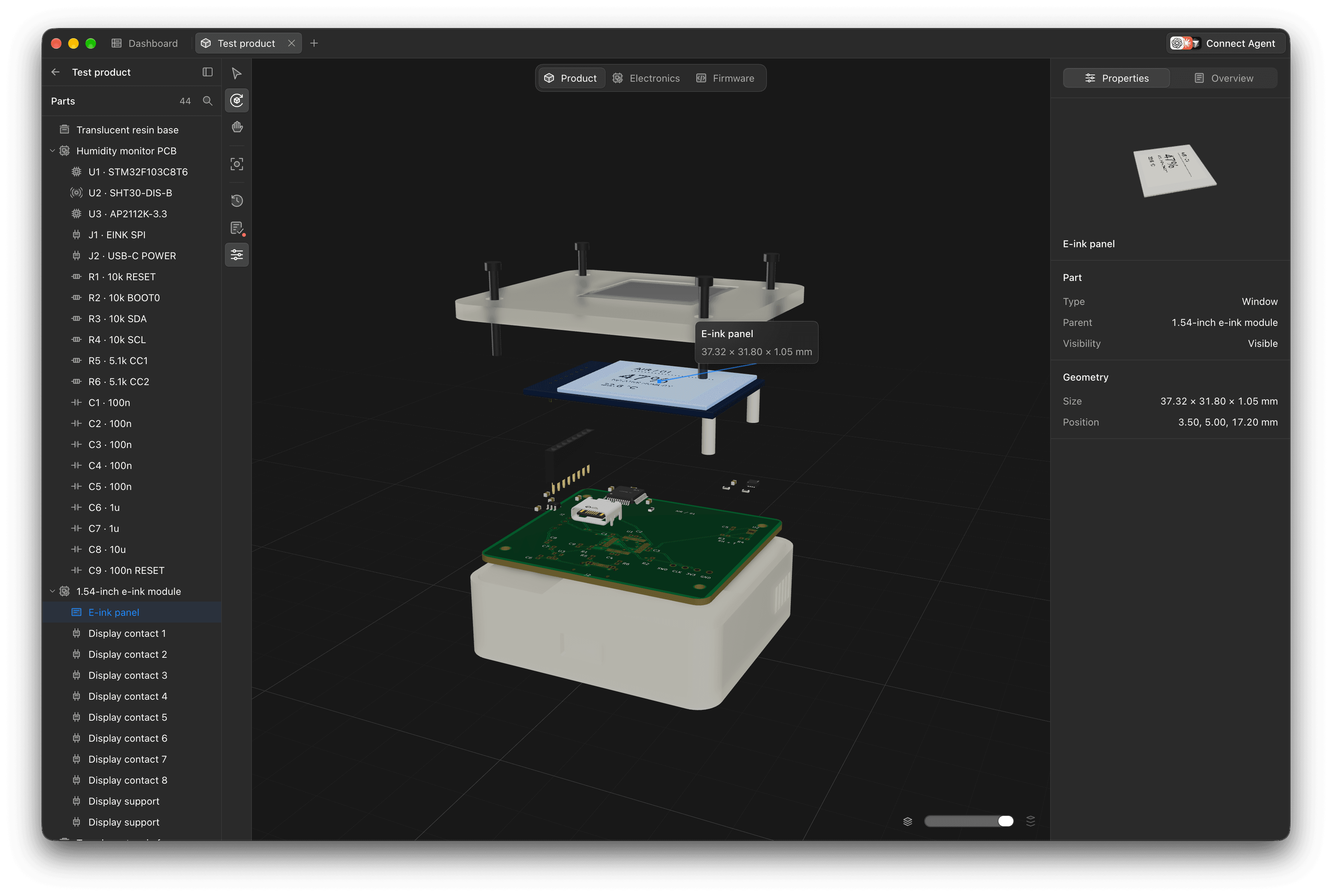Select Display contact 4 part
Image resolution: width=1332 pixels, height=896 pixels.
coord(132,697)
